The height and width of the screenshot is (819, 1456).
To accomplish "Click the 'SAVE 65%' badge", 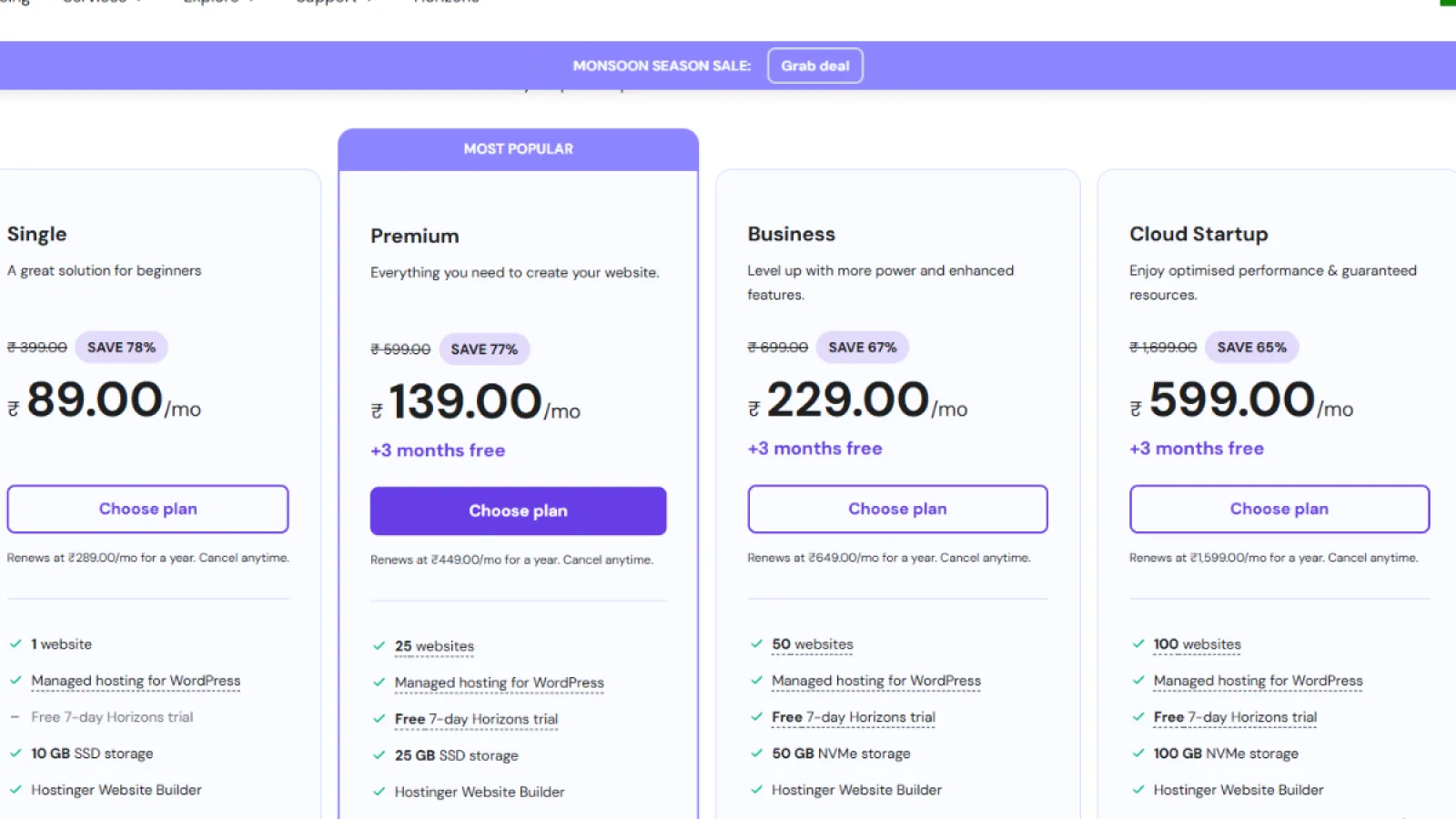I will 1251,347.
